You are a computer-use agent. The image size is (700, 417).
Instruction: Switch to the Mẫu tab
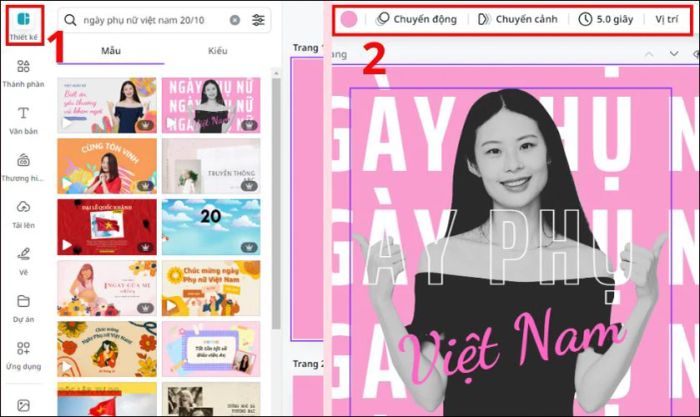[111, 51]
